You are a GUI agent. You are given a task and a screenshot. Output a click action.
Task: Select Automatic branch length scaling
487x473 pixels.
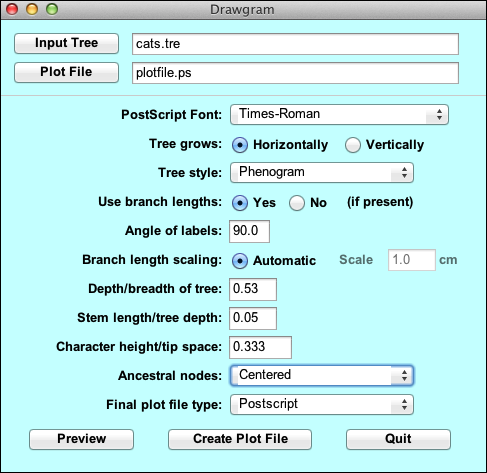pyautogui.click(x=240, y=261)
